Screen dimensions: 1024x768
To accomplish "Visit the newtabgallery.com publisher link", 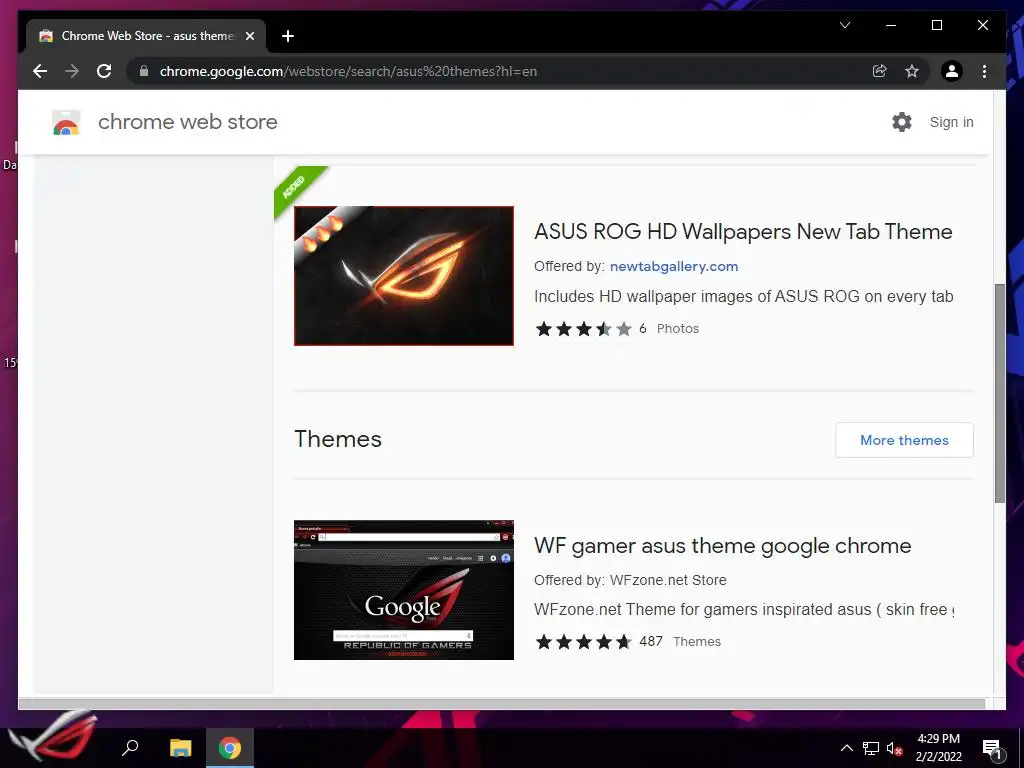I will point(674,266).
